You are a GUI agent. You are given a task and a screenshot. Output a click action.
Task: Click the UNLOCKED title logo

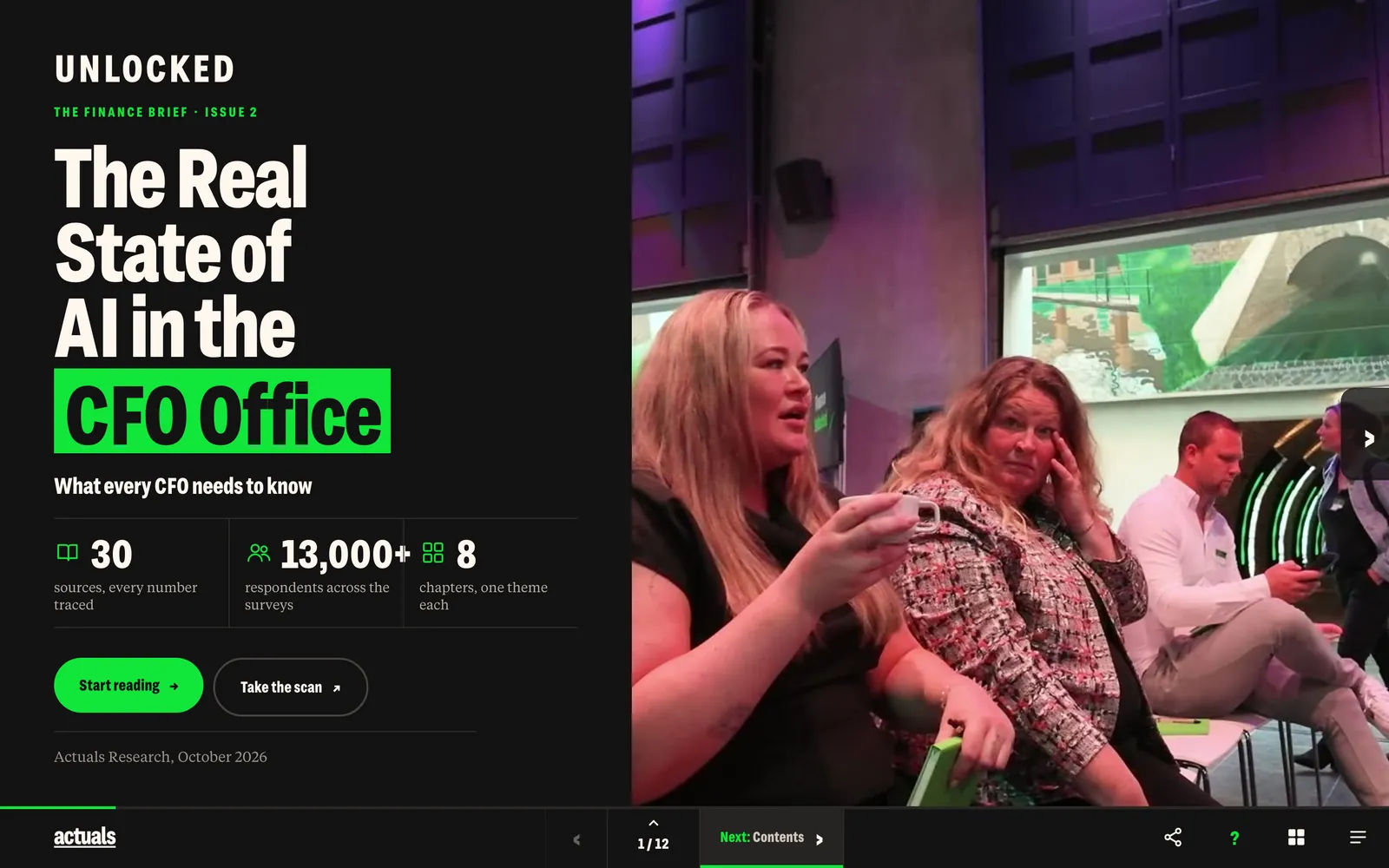(x=145, y=69)
